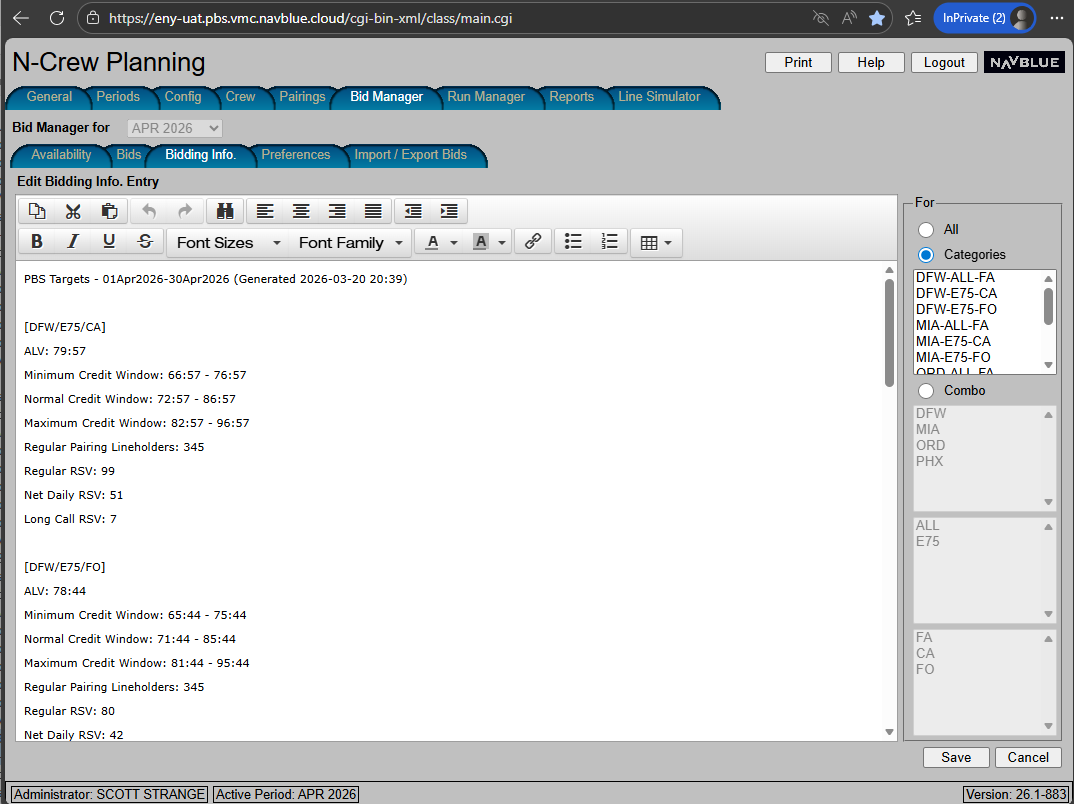Switch to the Config tab
The height and width of the screenshot is (804, 1074).
click(183, 97)
